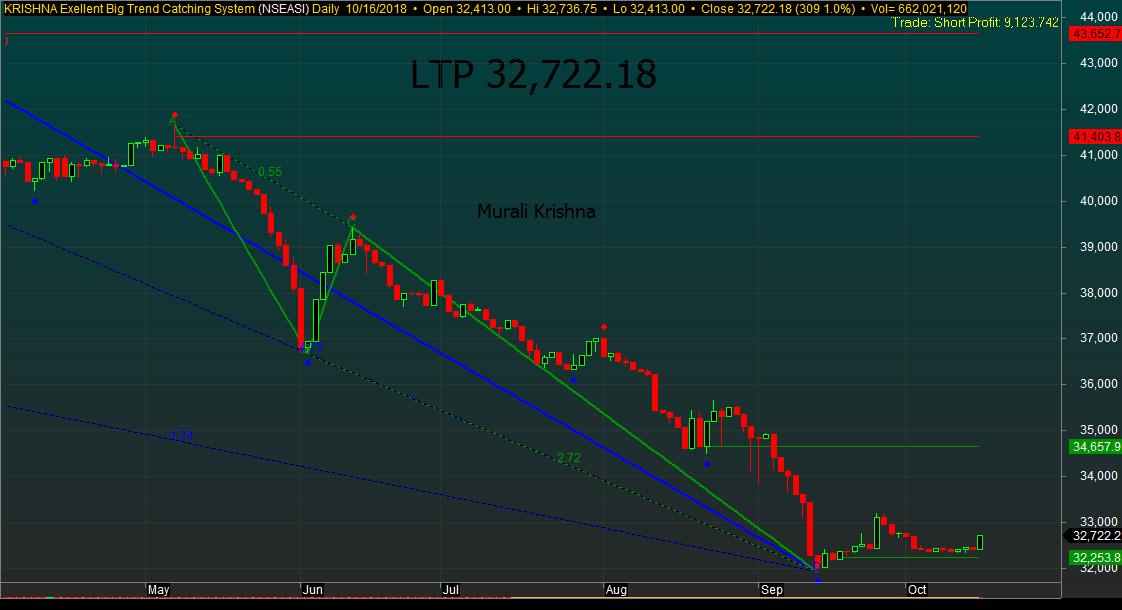Image resolution: width=1122 pixels, height=610 pixels.
Task: Click the large 'LTP 32,722.18' text
Action: coord(533,74)
